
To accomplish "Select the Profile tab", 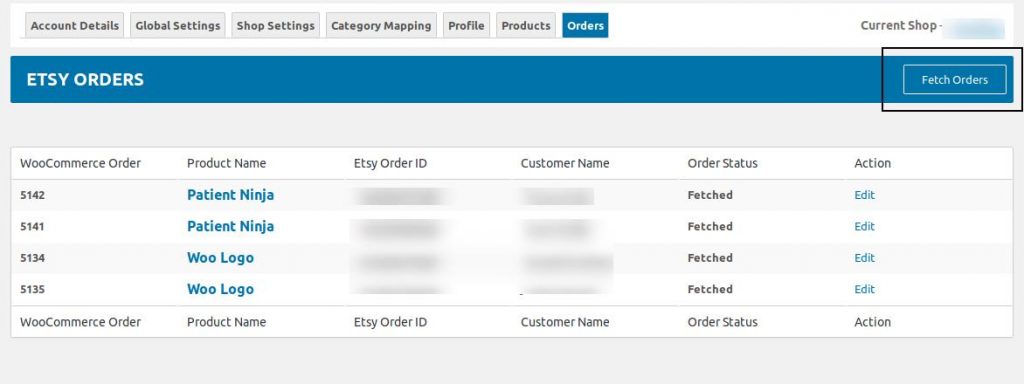I will 466,25.
